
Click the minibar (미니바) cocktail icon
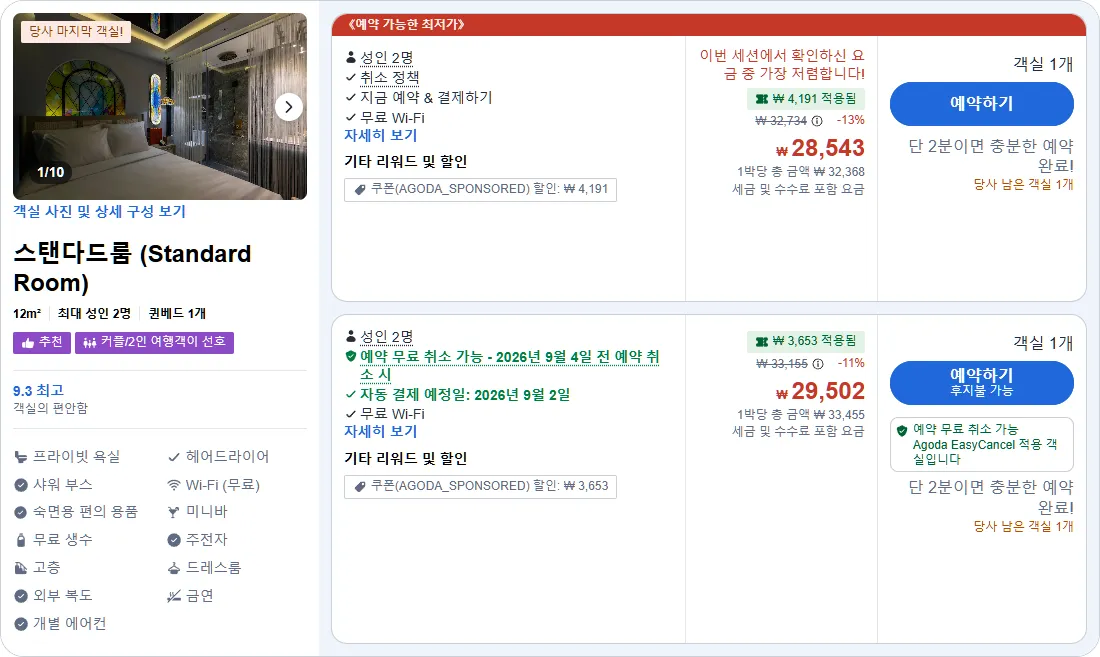[173, 512]
